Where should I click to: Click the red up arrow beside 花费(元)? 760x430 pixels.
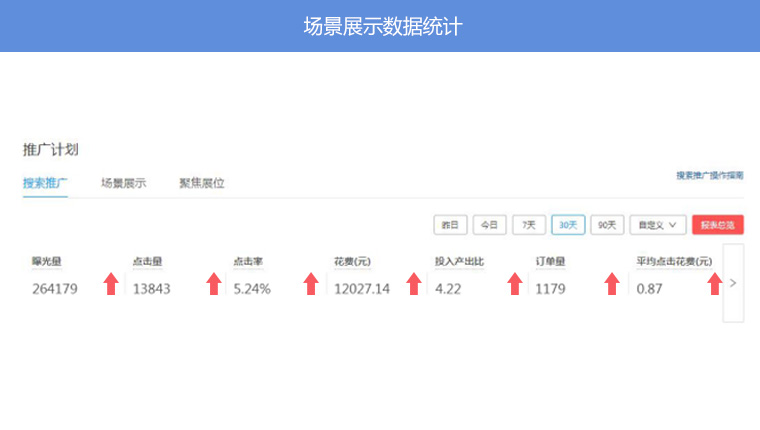click(413, 285)
